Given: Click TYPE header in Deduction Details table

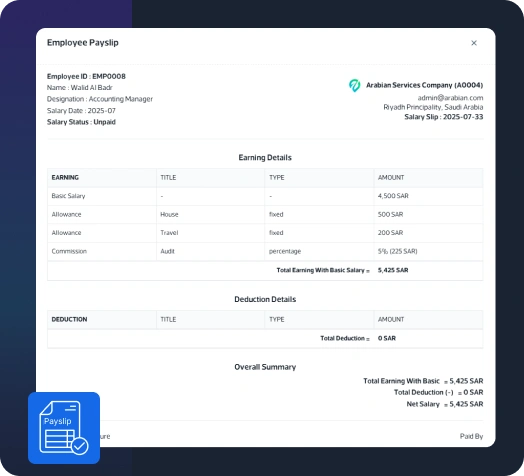Looking at the screenshot, I should click(277, 319).
